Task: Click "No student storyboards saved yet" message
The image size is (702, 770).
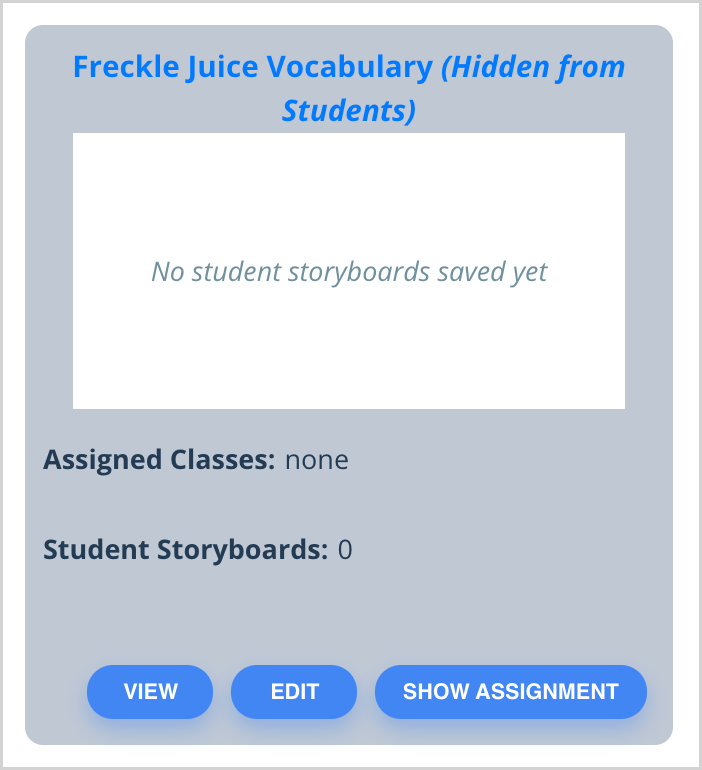Action: click(x=349, y=272)
